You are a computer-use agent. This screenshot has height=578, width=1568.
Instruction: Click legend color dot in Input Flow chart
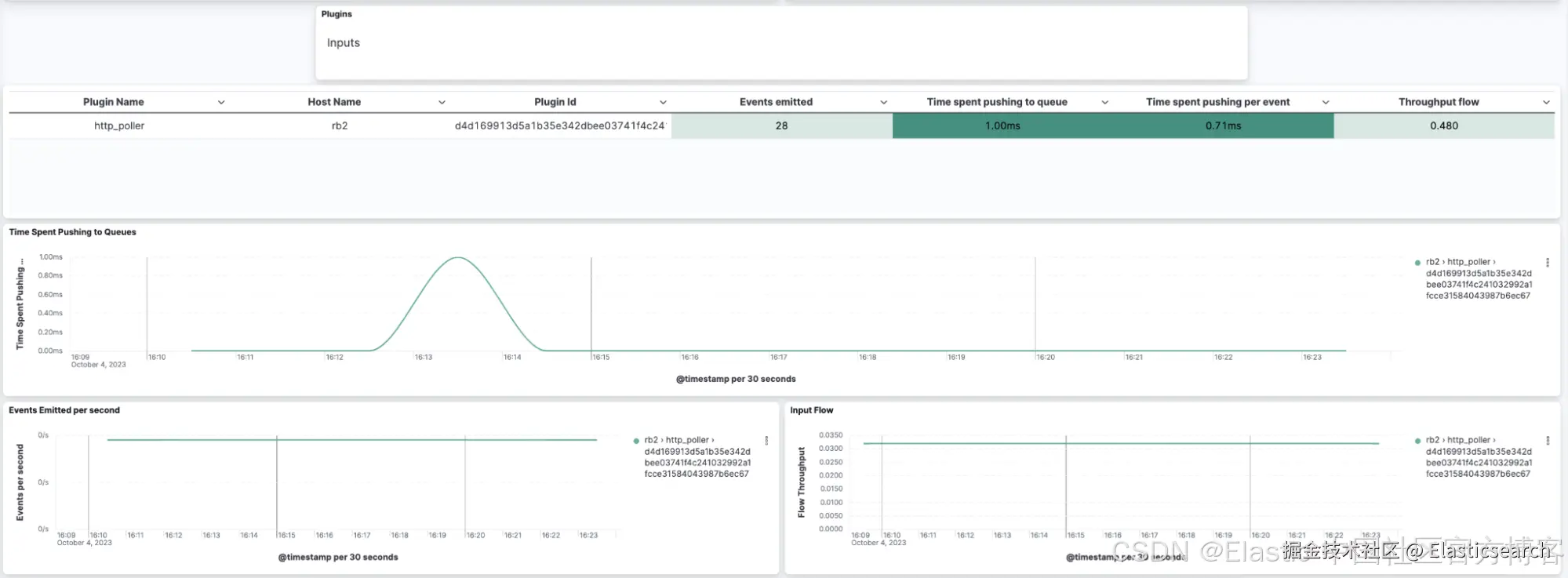click(x=1417, y=441)
